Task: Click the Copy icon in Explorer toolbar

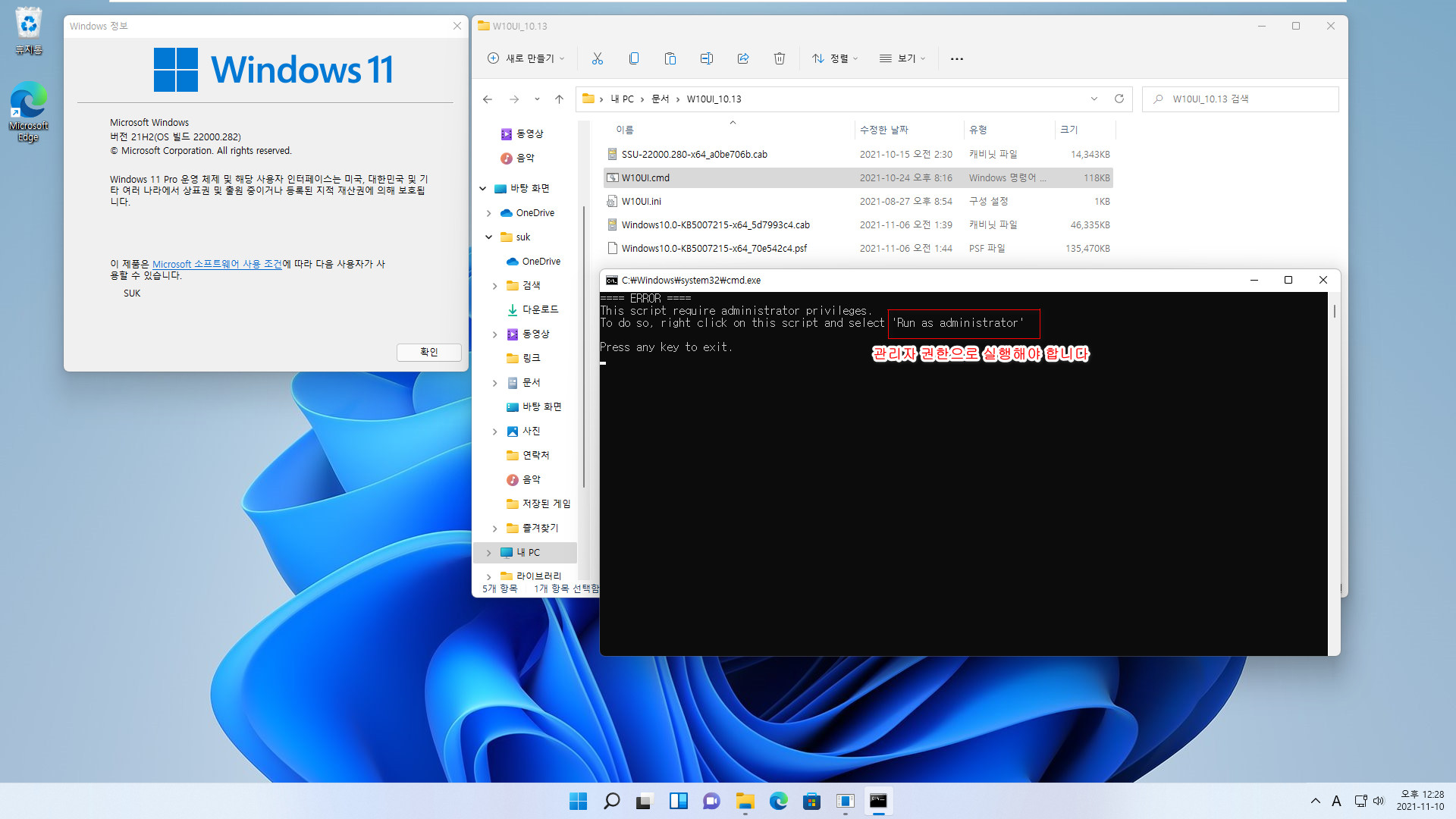Action: (634, 58)
